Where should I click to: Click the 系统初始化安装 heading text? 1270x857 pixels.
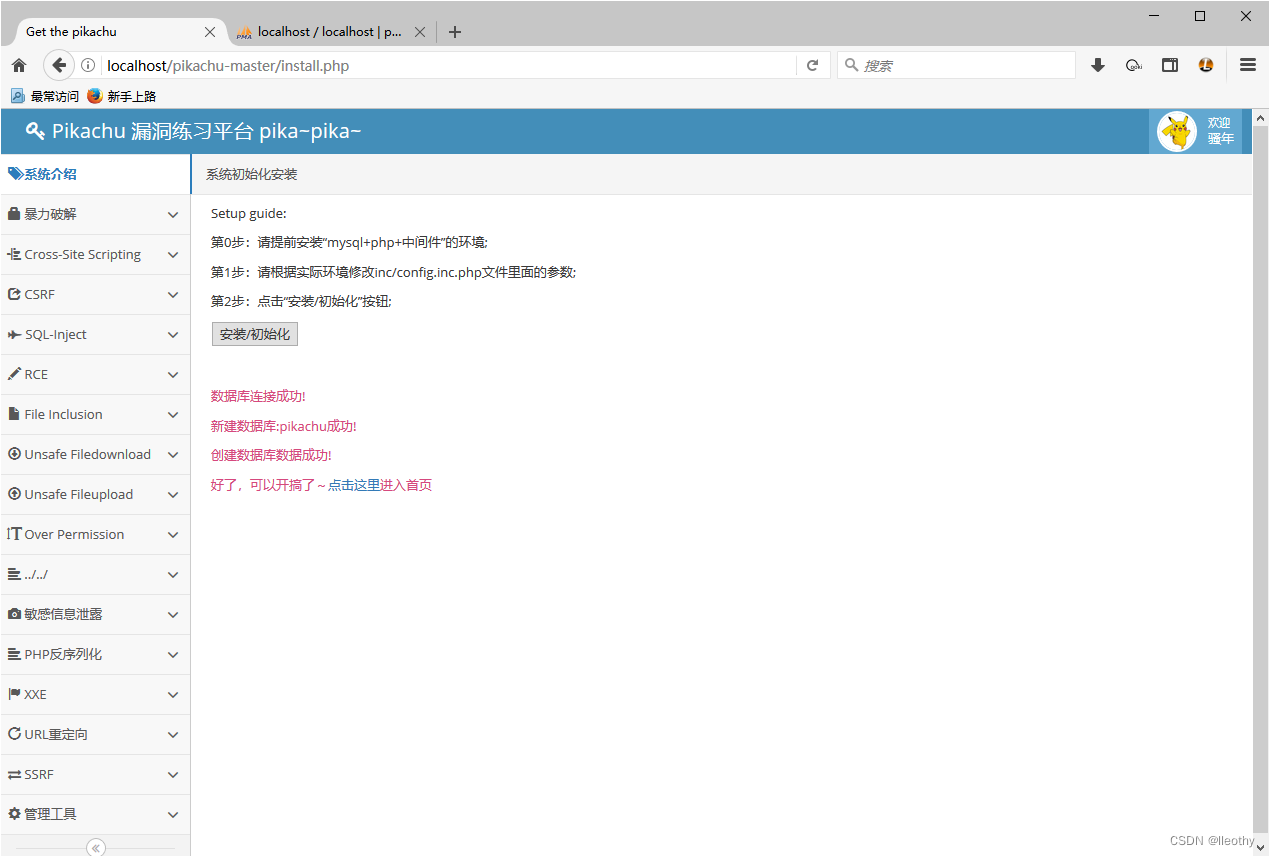(252, 174)
